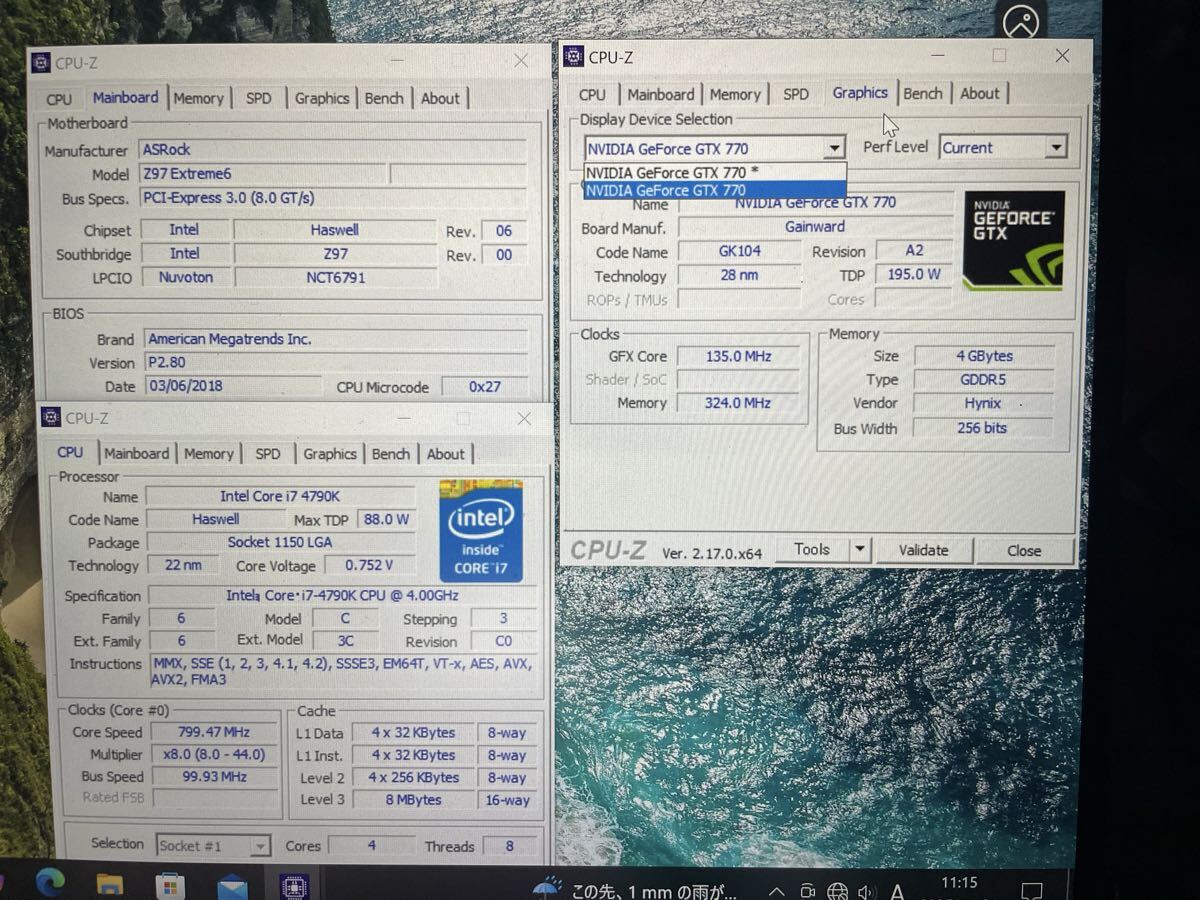The width and height of the screenshot is (1200, 900).
Task: Show hidden tray icons chevron
Action: [x=776, y=891]
